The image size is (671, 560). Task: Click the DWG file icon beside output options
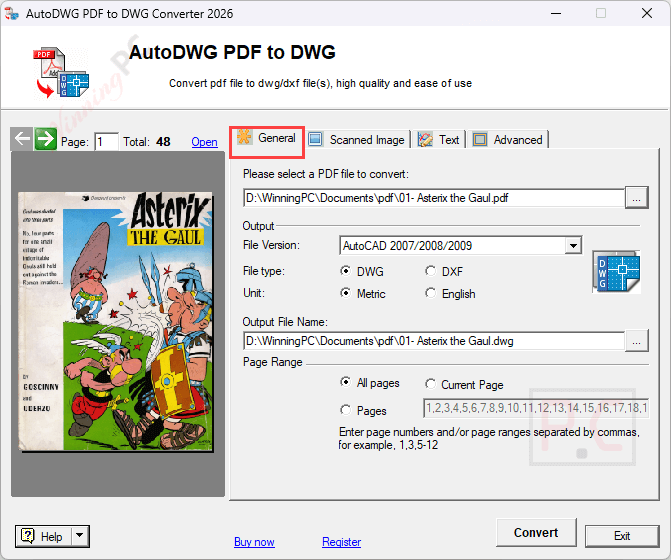click(617, 272)
